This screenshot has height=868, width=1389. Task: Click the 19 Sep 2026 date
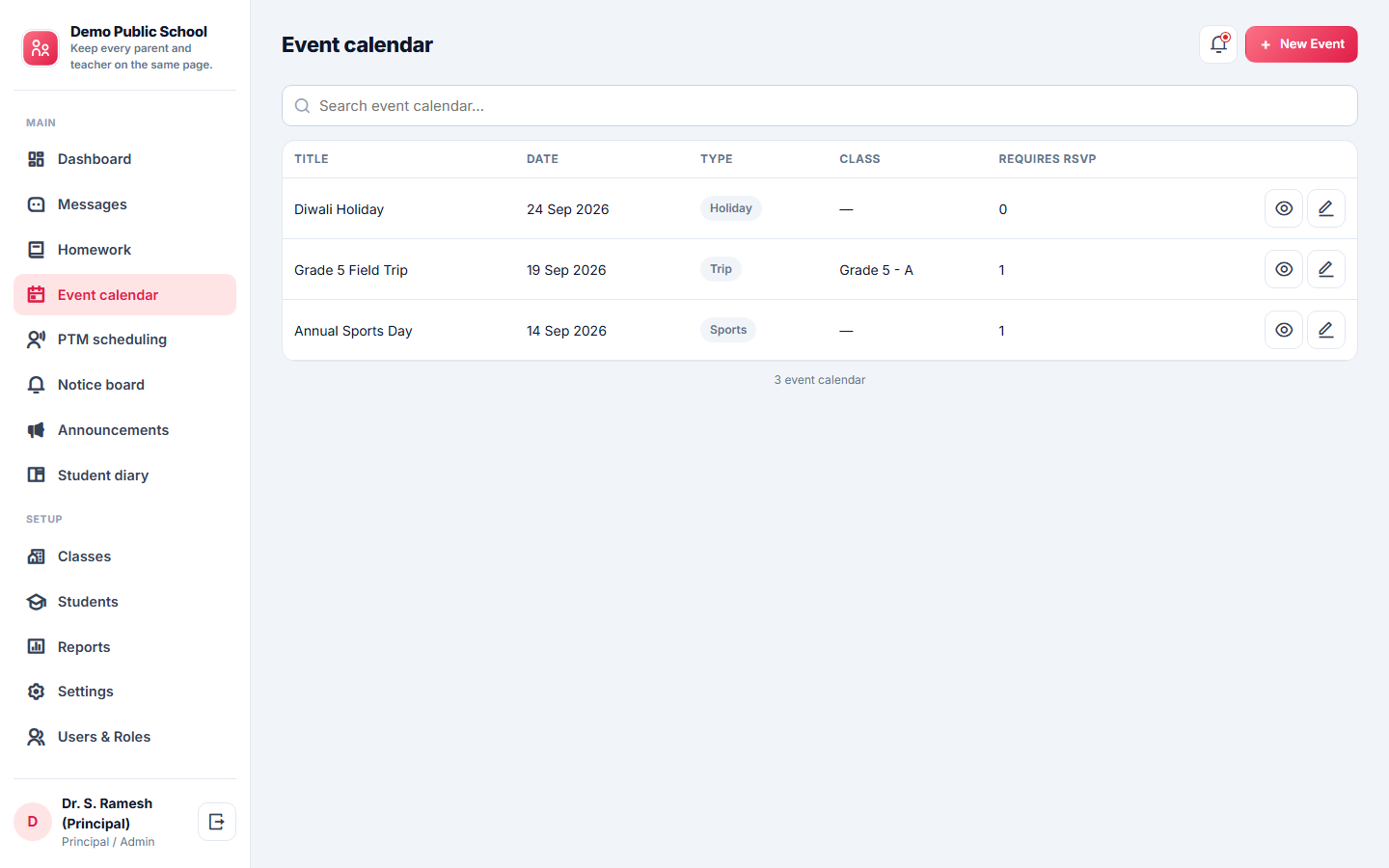click(x=566, y=270)
